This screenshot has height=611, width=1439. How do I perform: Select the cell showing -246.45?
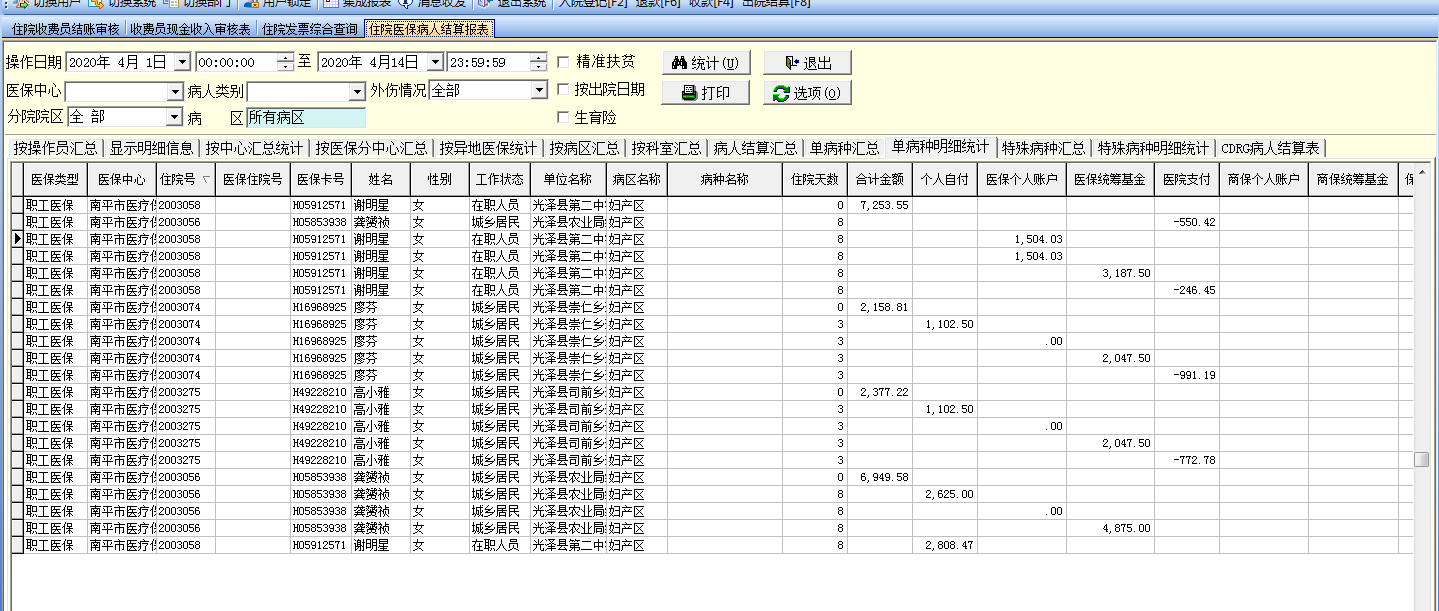click(x=1187, y=290)
